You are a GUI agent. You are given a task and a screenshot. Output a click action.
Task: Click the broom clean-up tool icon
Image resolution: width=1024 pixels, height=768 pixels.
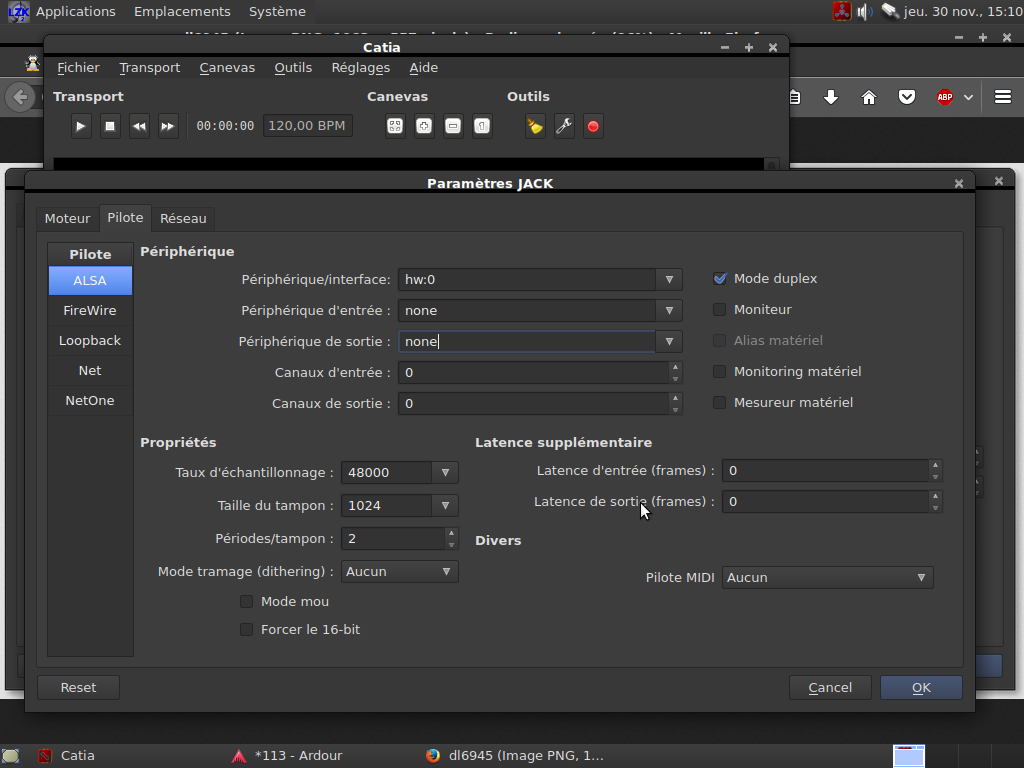[x=536, y=126]
